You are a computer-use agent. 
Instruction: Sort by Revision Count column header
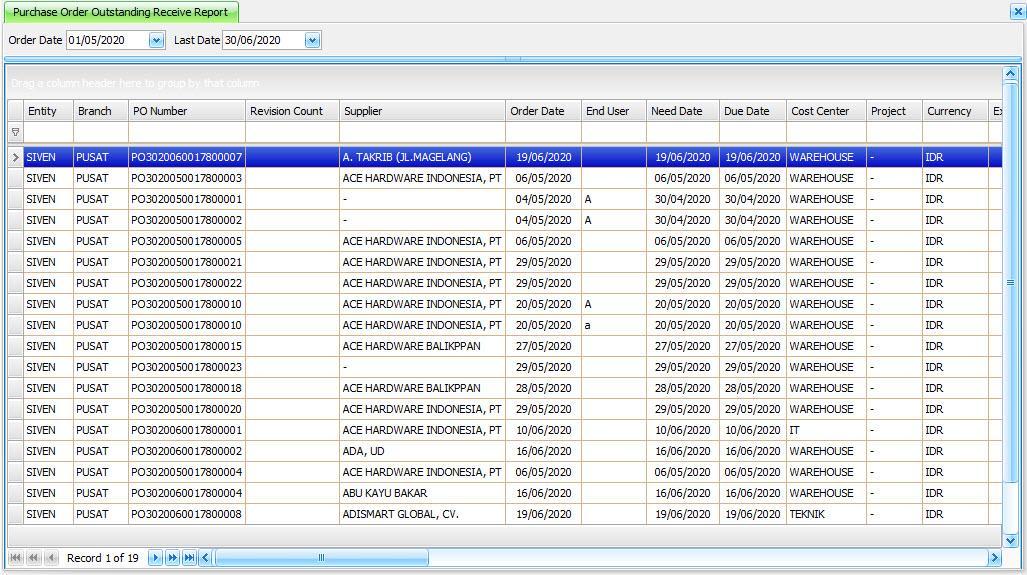(x=292, y=111)
